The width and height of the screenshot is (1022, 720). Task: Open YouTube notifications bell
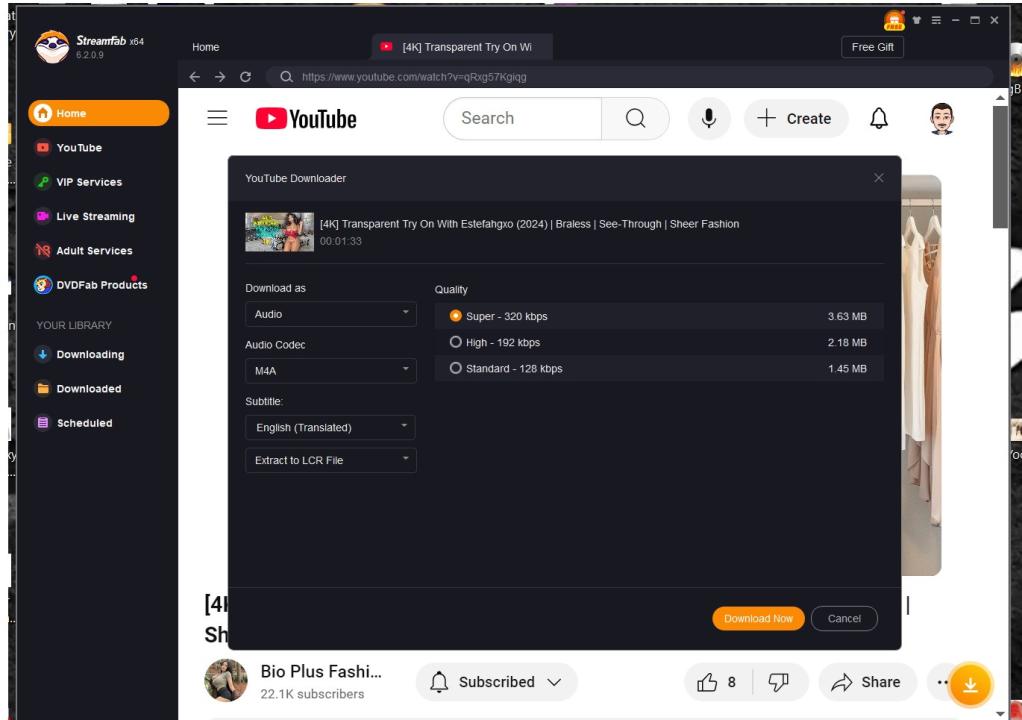point(879,119)
